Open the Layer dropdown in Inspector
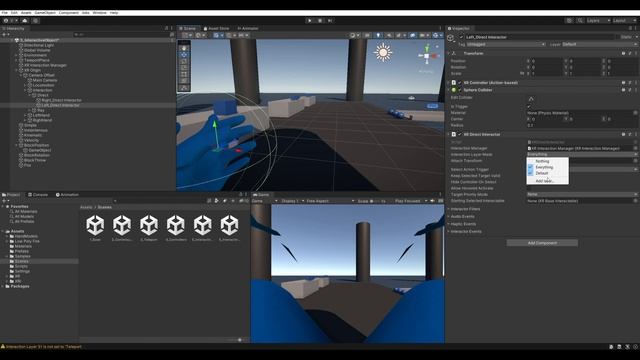 [600, 44]
